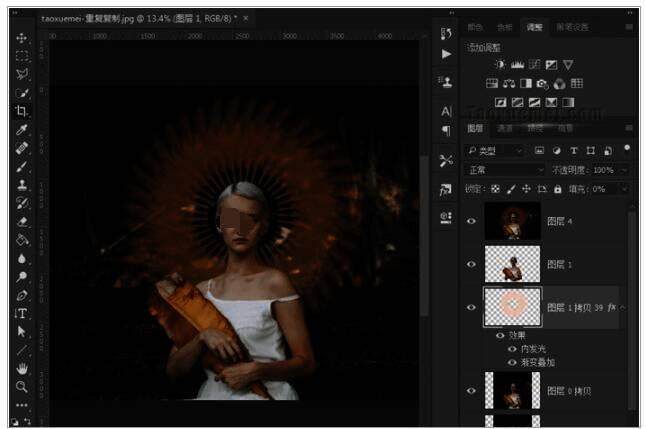This screenshot has height=429, width=646.
Task: Toggle lock transparent pixels
Action: click(x=495, y=189)
